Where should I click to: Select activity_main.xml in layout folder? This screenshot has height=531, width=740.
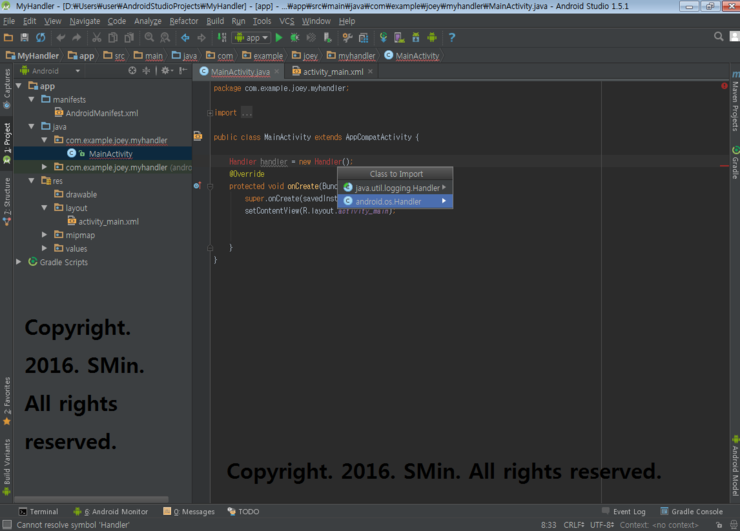(103, 221)
